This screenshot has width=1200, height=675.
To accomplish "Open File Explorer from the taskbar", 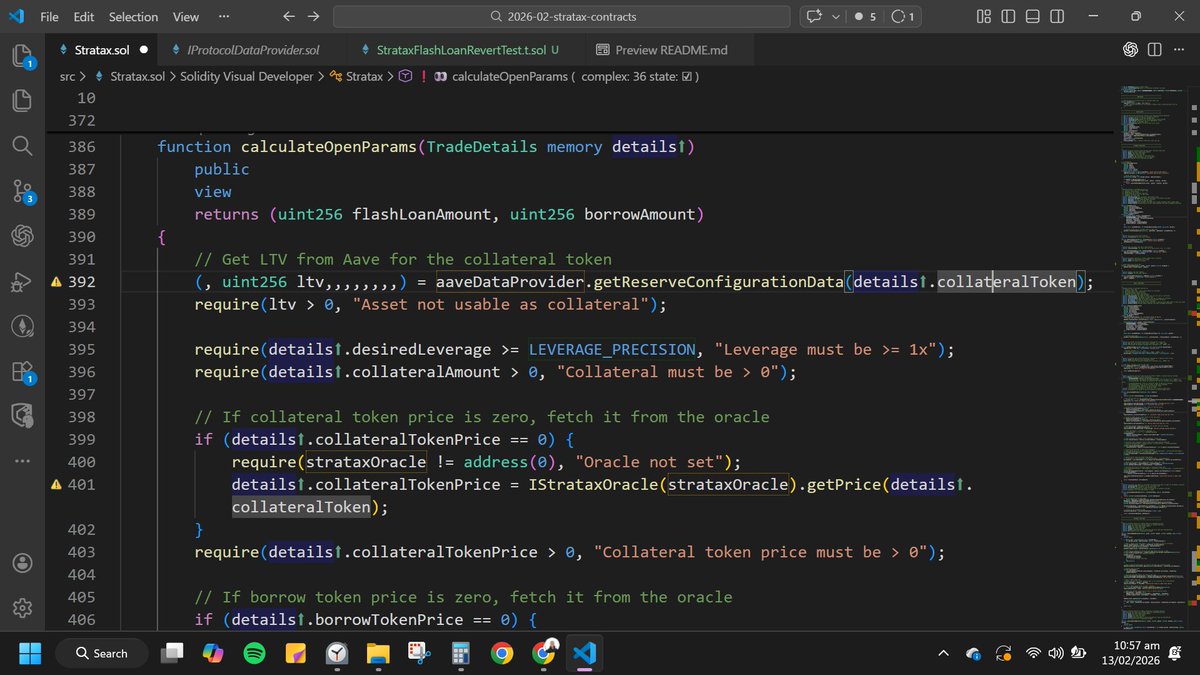I will click(378, 653).
